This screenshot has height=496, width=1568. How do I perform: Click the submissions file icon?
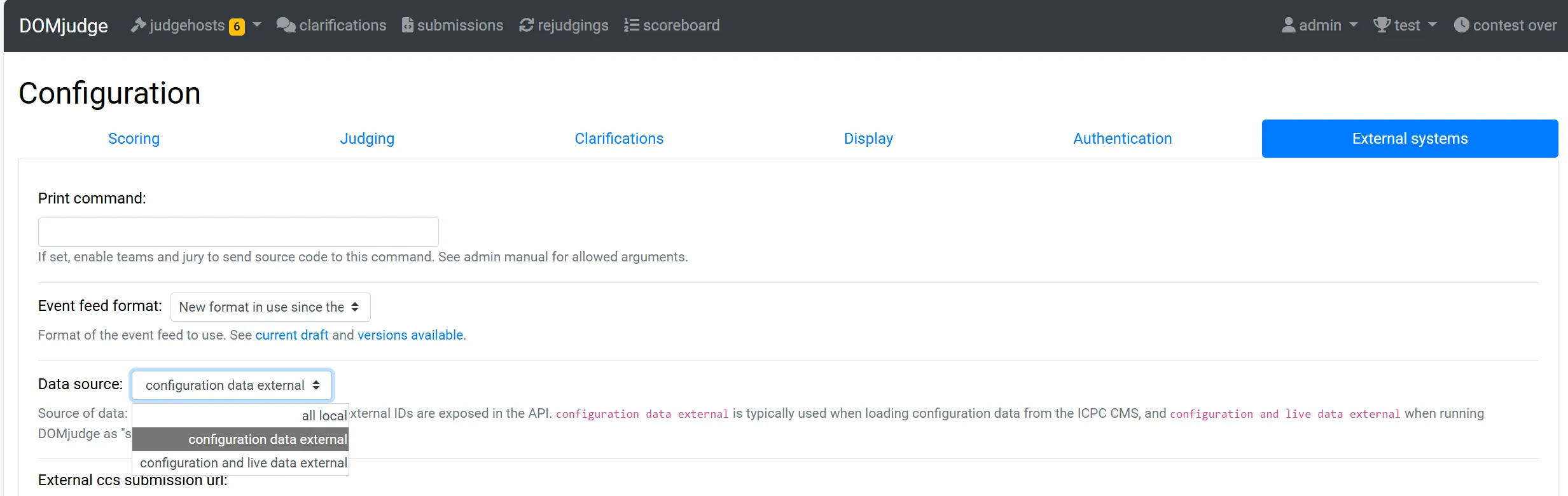[408, 25]
